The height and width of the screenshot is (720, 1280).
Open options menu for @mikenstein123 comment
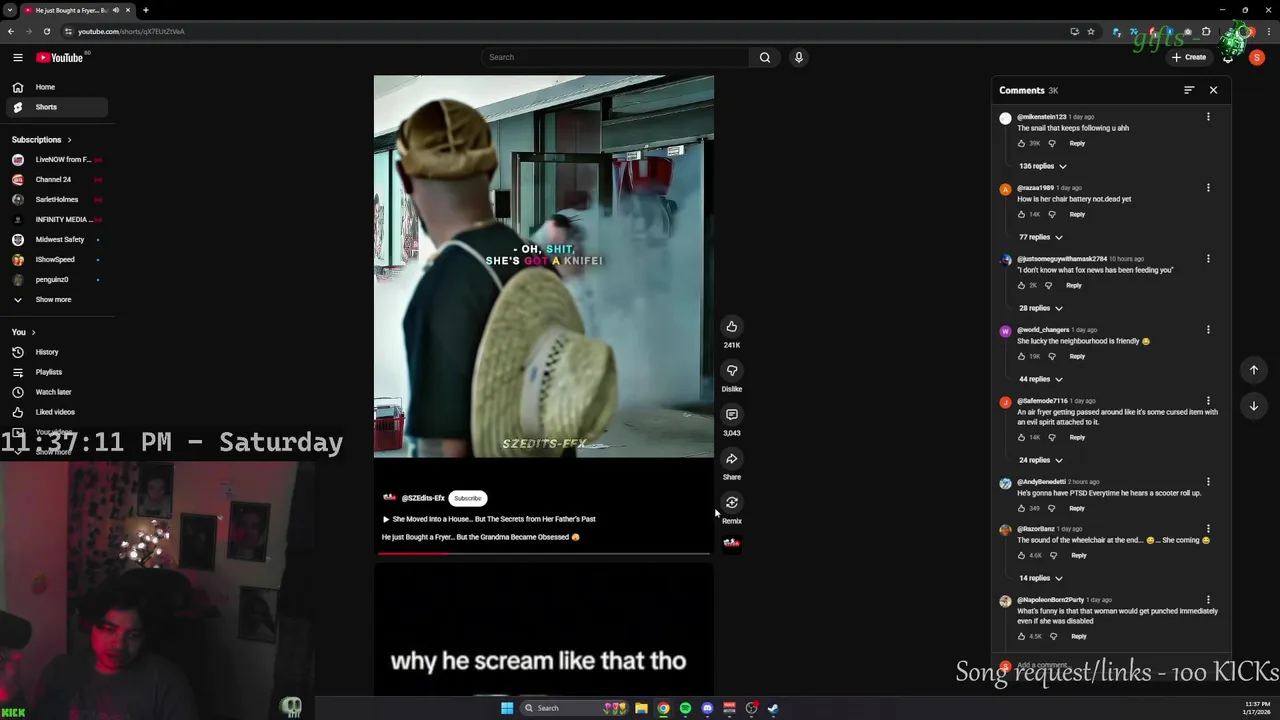pos(1208,117)
